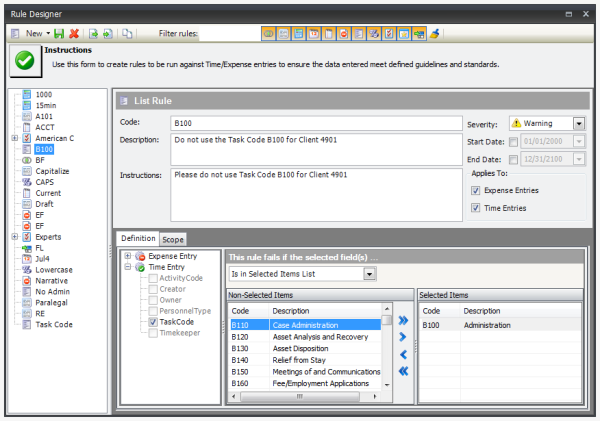
Task: Click single right arrow to add item
Action: click(x=403, y=338)
